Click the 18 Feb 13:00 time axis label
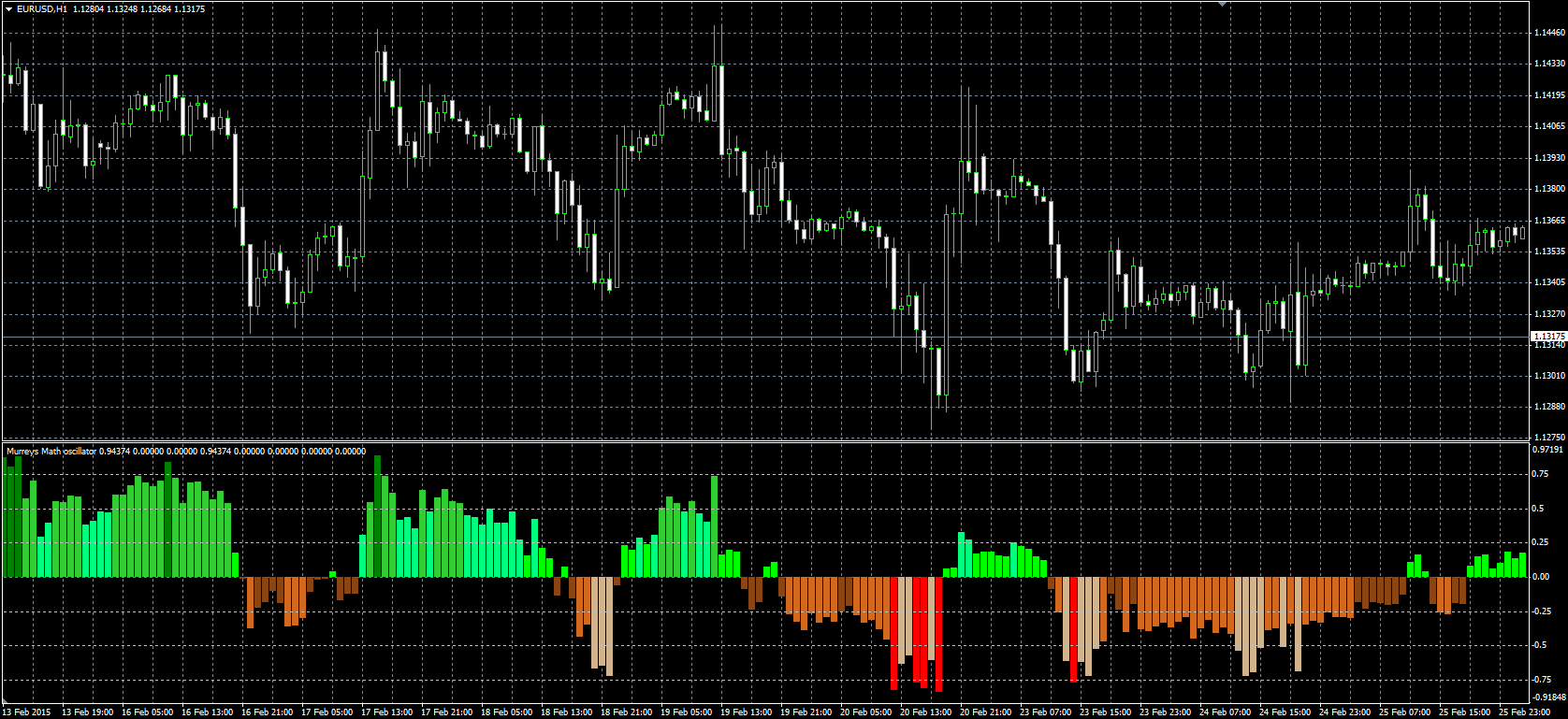The width and height of the screenshot is (1568, 719). (566, 712)
